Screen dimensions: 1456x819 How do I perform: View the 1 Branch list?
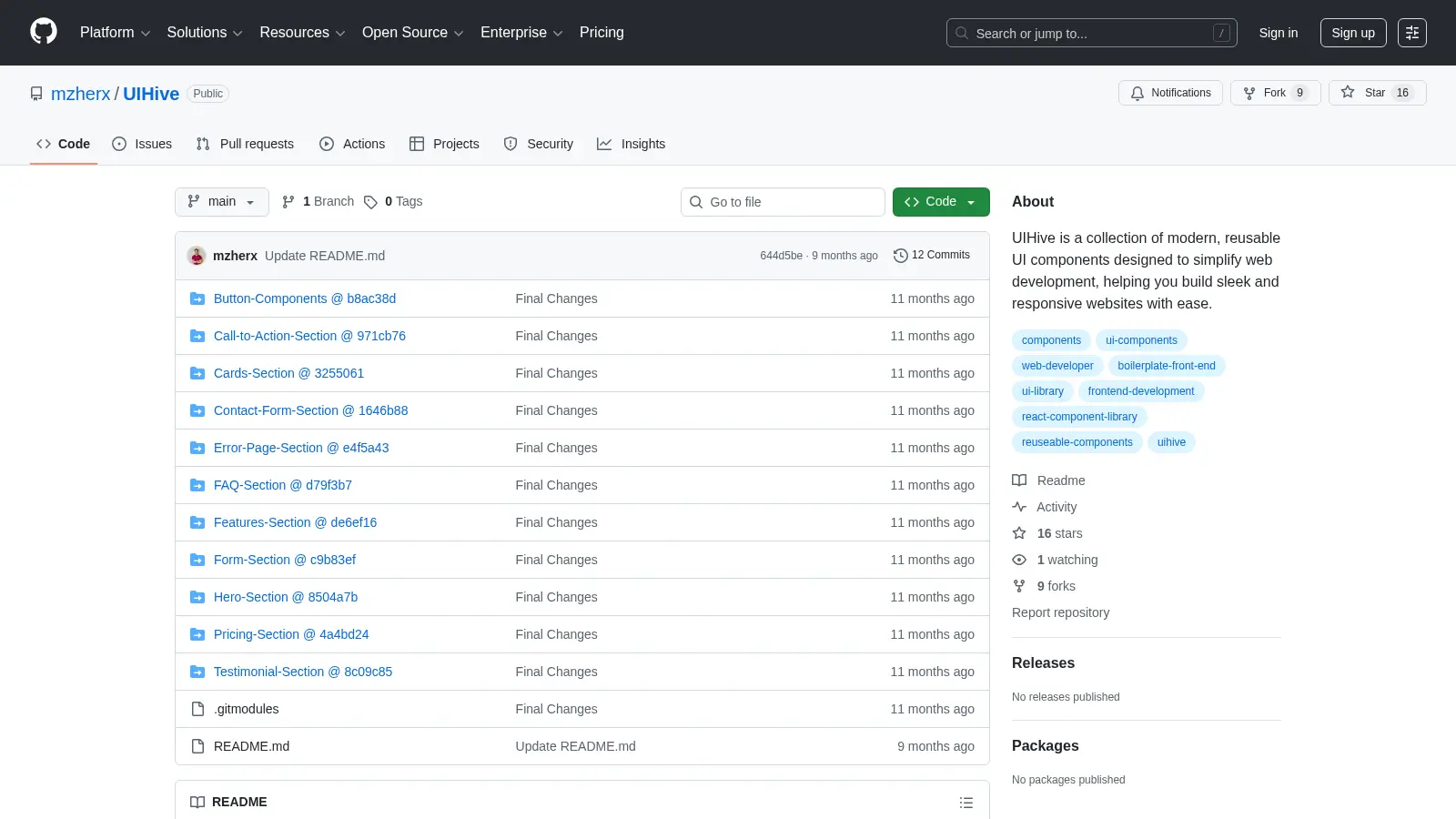[318, 201]
